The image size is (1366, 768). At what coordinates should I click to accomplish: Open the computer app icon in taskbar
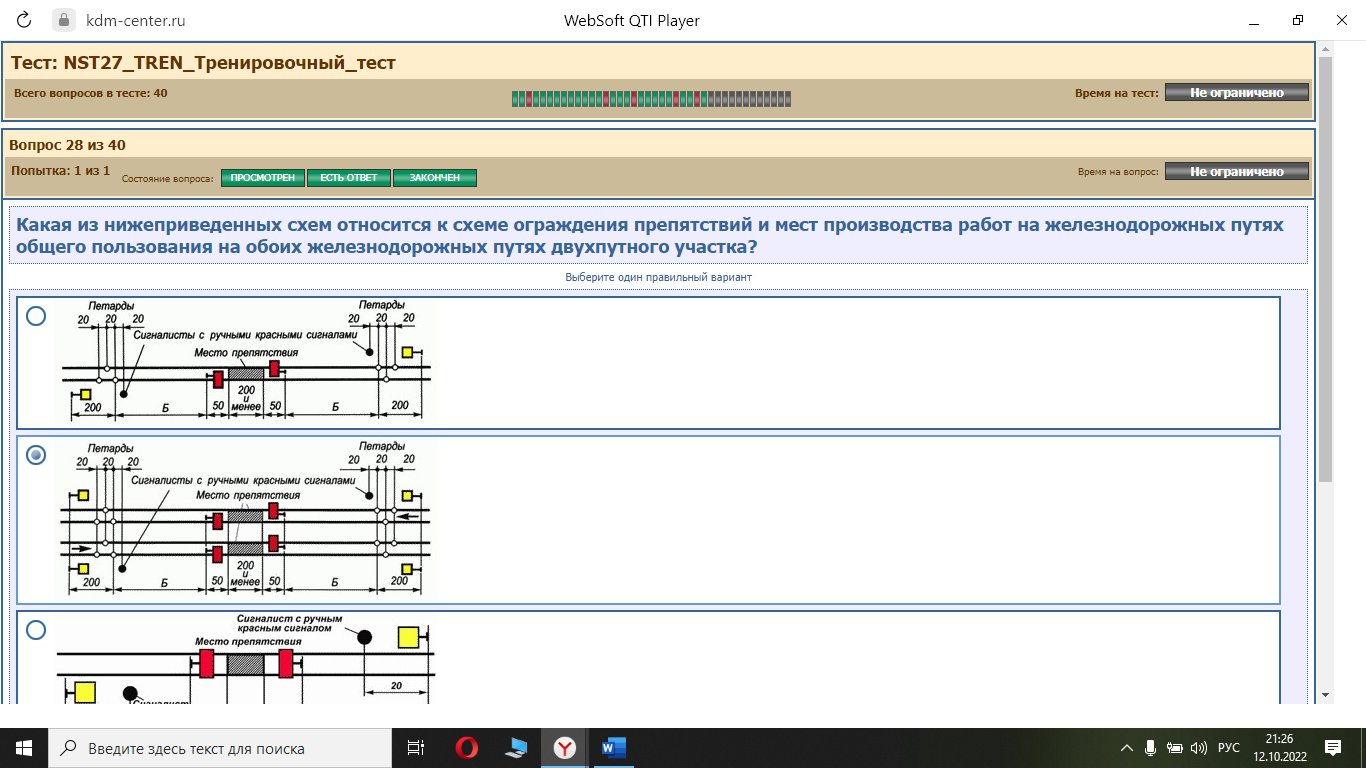pos(516,748)
